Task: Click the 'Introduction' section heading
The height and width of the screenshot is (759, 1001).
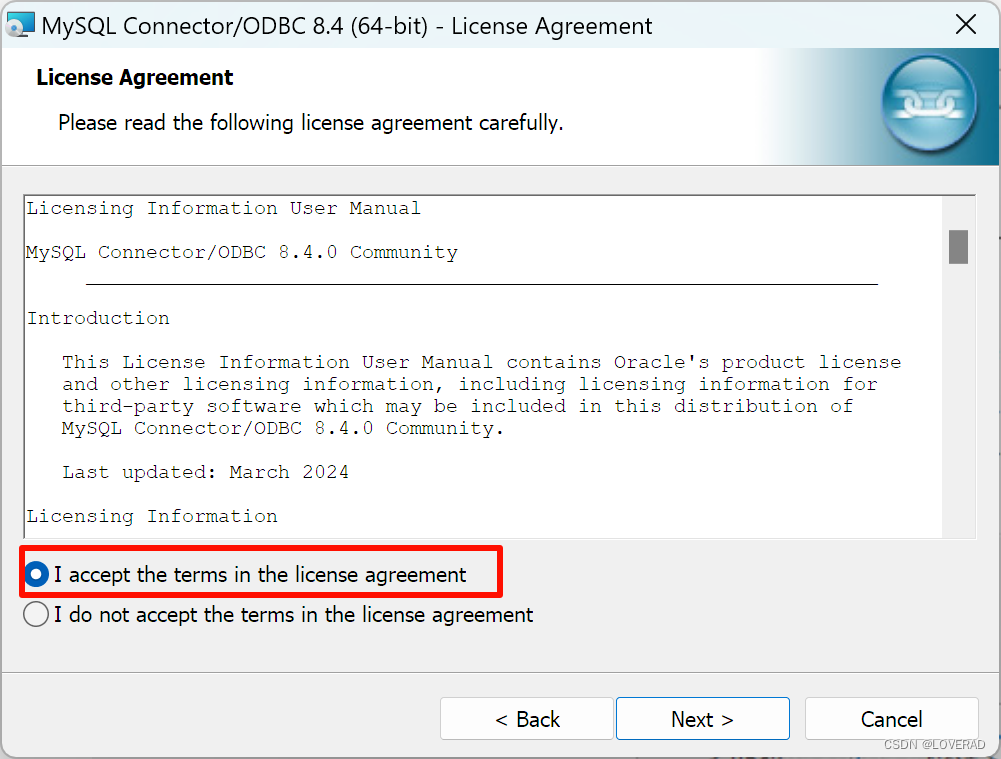Action: tap(97, 318)
